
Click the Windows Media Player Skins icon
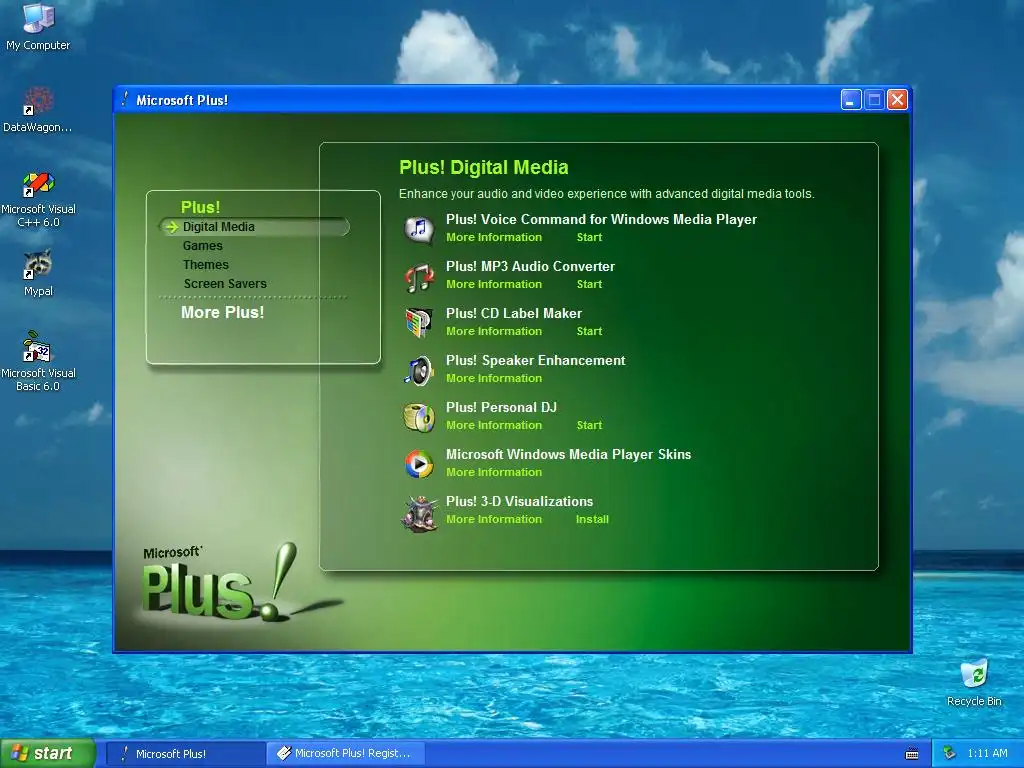tap(419, 464)
